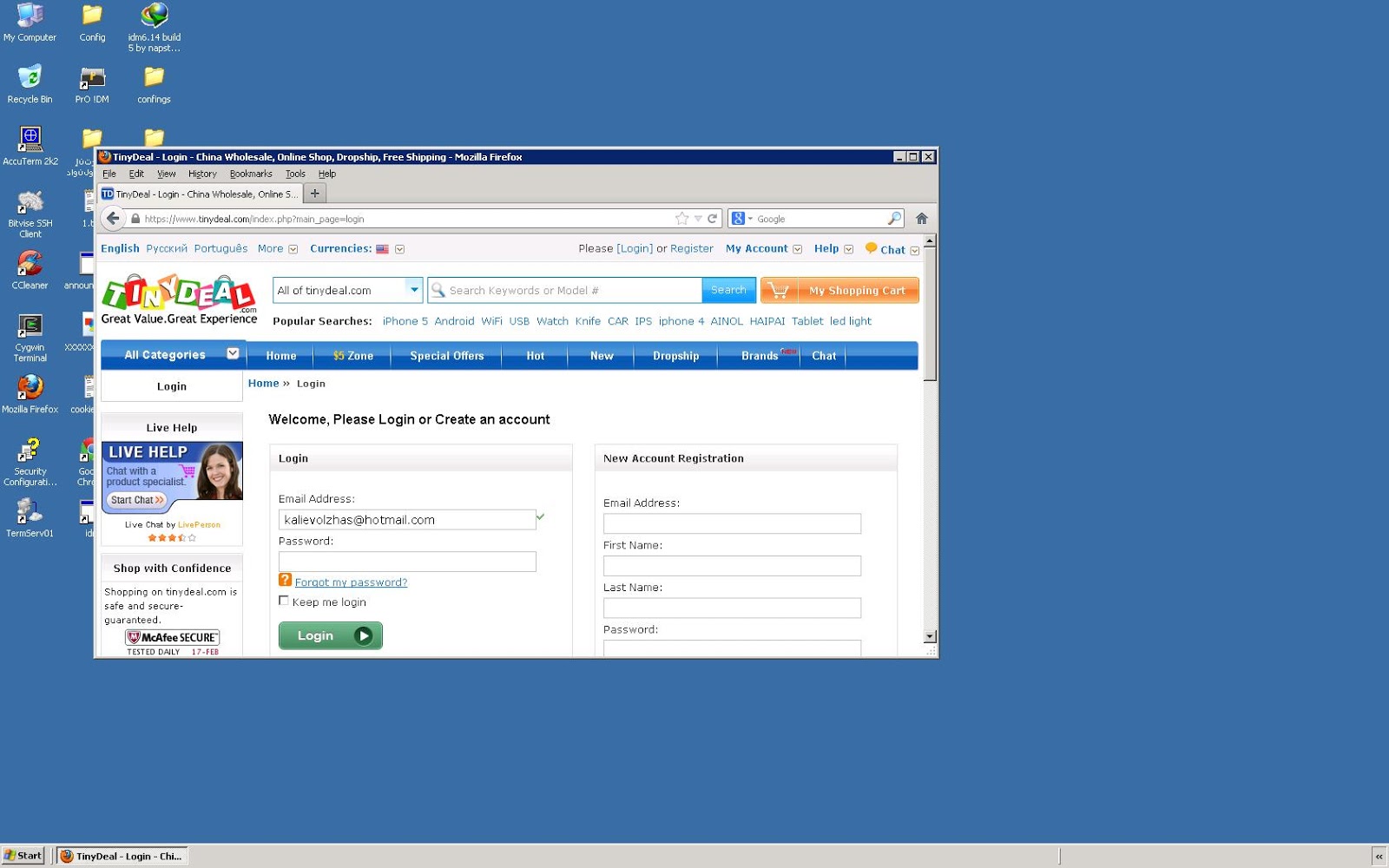Click the magnifier icon in Google search box
This screenshot has height=868, width=1389.
[894, 219]
